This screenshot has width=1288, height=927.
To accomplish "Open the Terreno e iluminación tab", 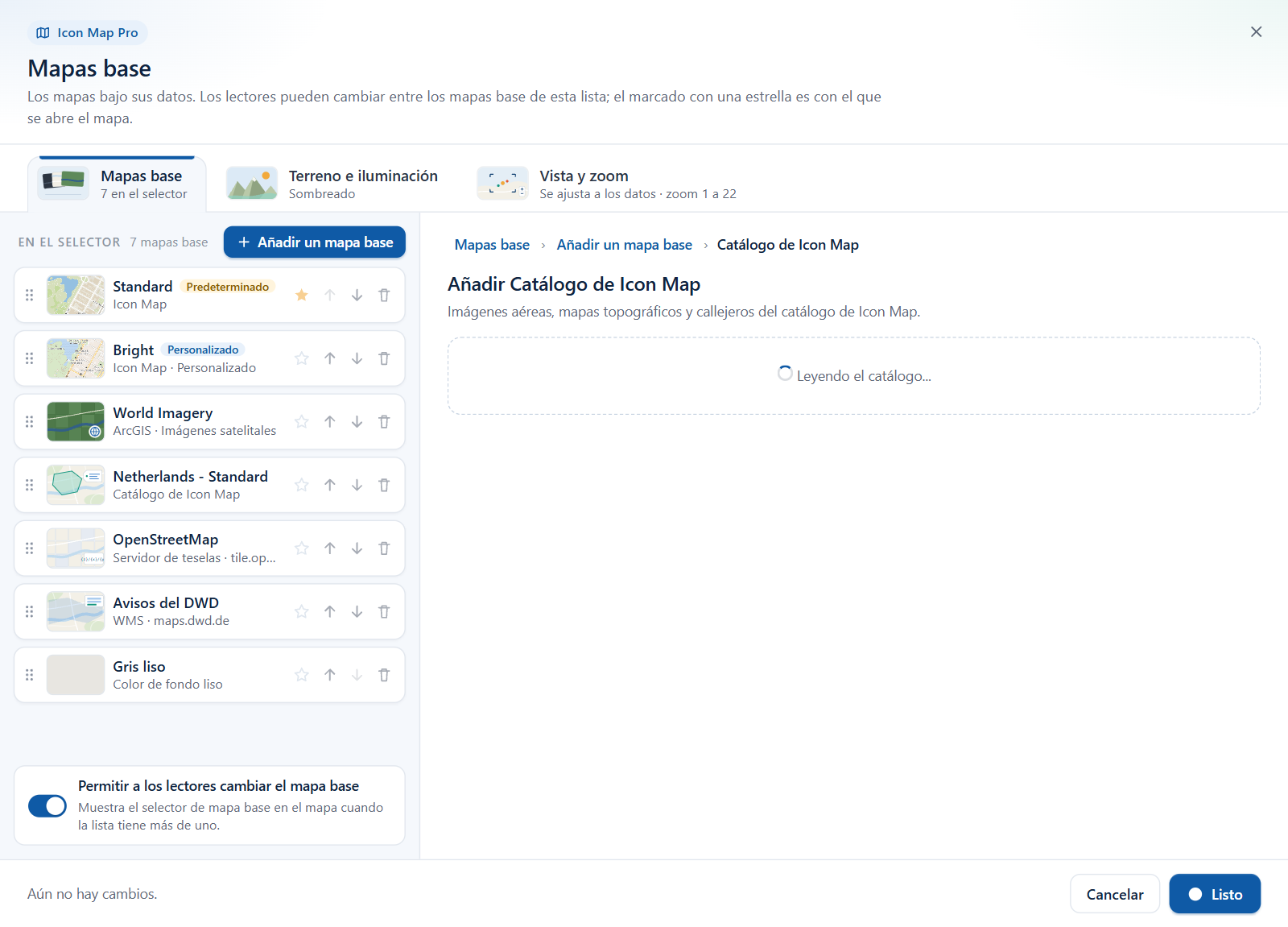I will pos(332,184).
